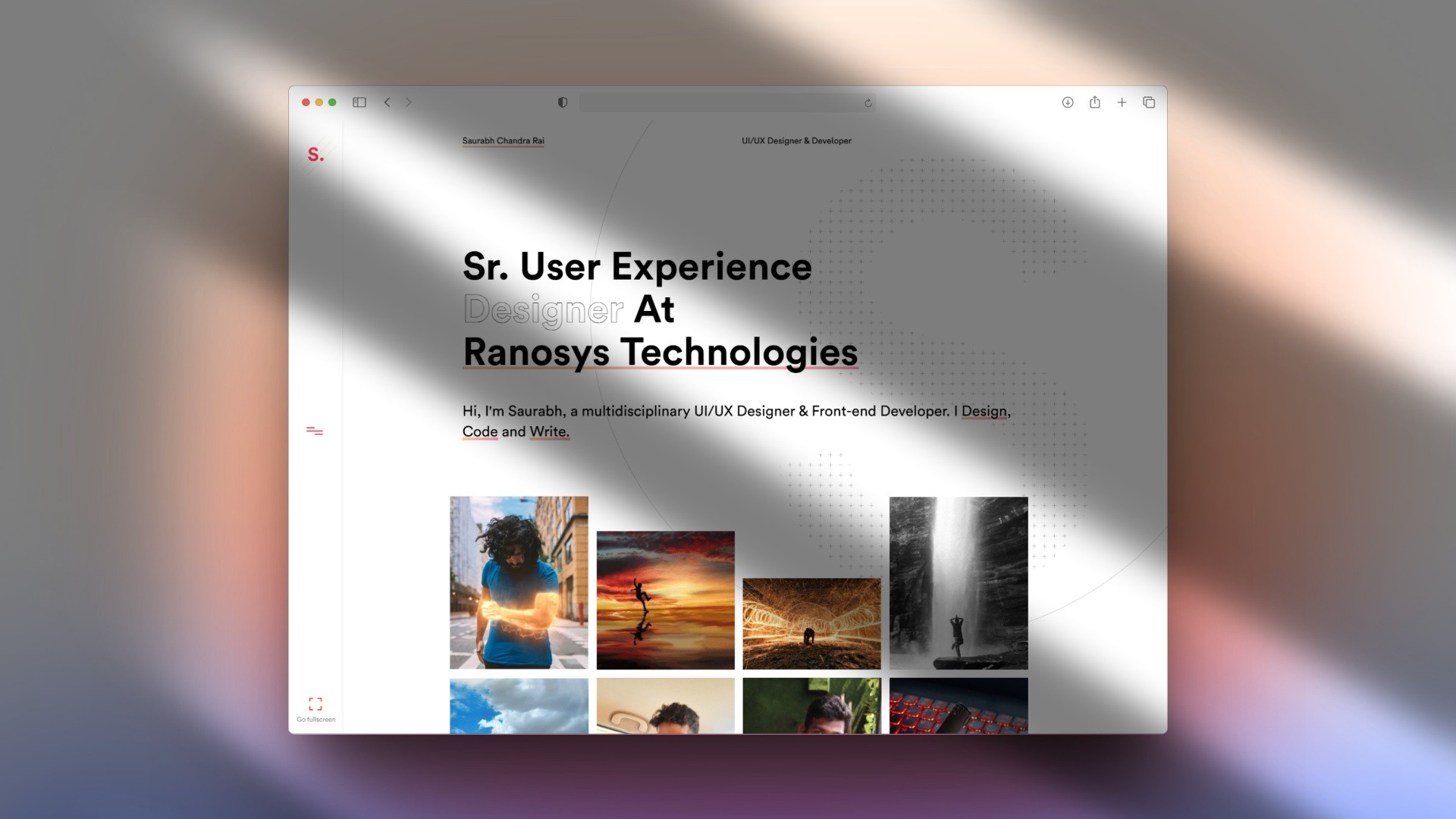Click the red S. logo
The width and height of the screenshot is (1456, 819).
click(315, 155)
